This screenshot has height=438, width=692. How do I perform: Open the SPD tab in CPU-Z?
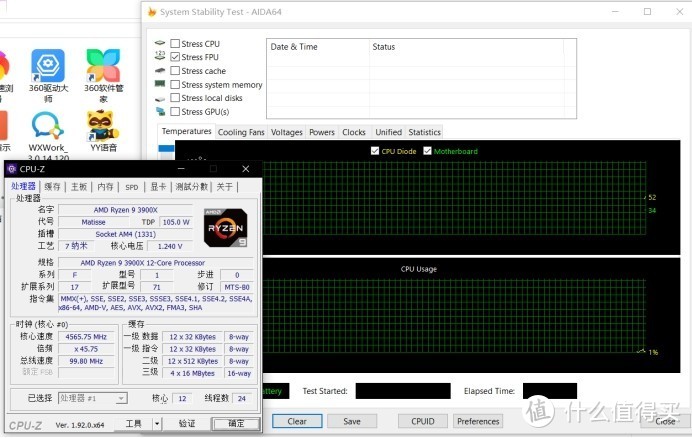pos(132,187)
